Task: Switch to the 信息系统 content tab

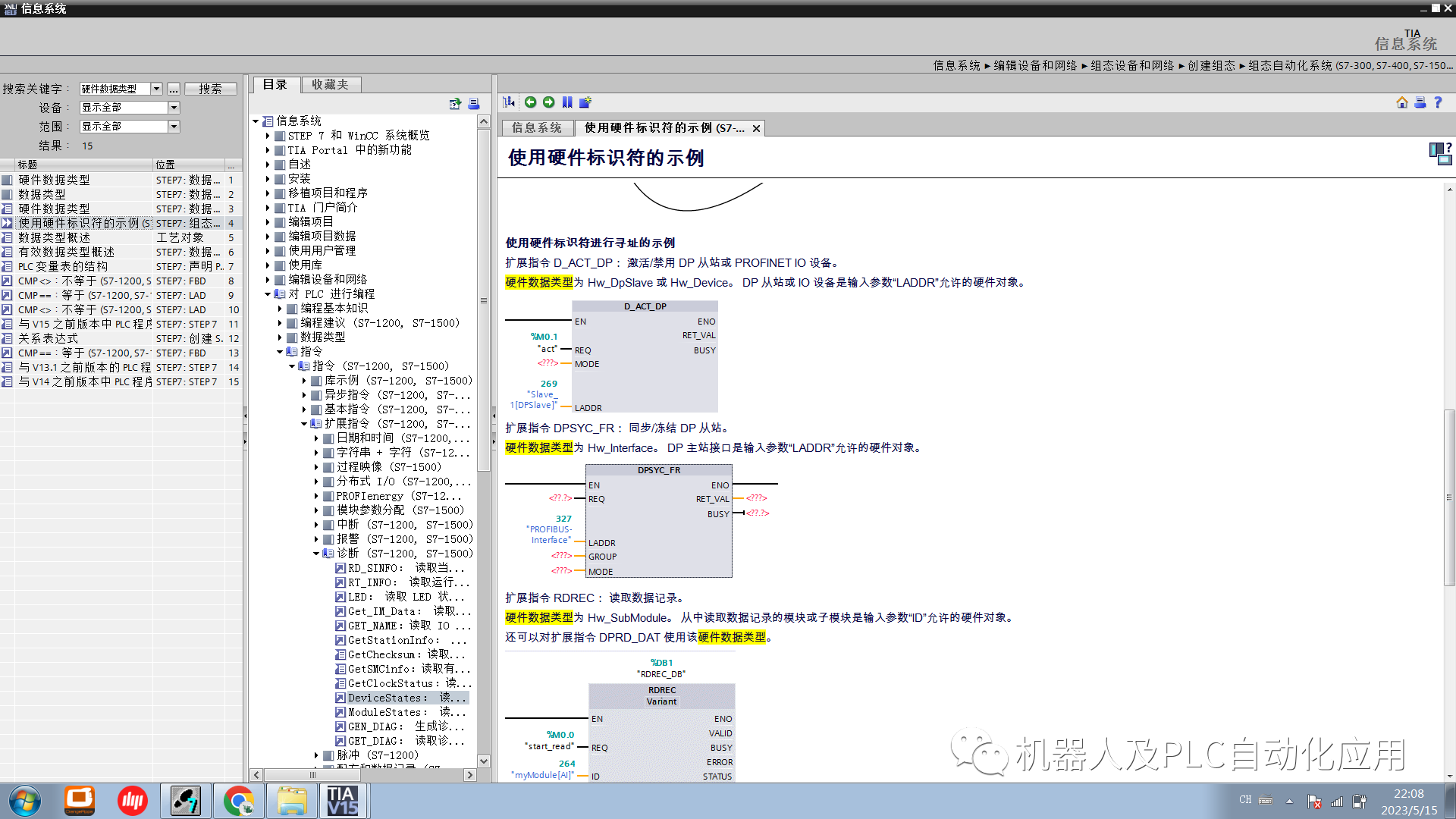Action: [x=537, y=128]
